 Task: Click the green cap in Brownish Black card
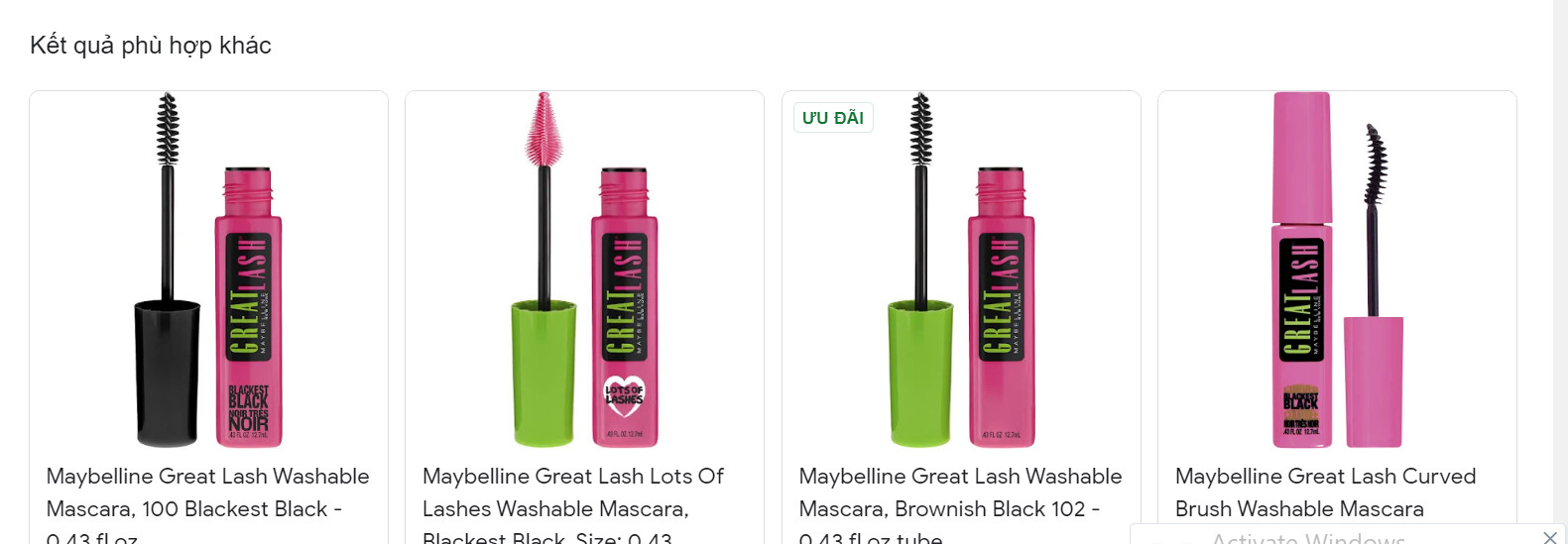click(919, 374)
